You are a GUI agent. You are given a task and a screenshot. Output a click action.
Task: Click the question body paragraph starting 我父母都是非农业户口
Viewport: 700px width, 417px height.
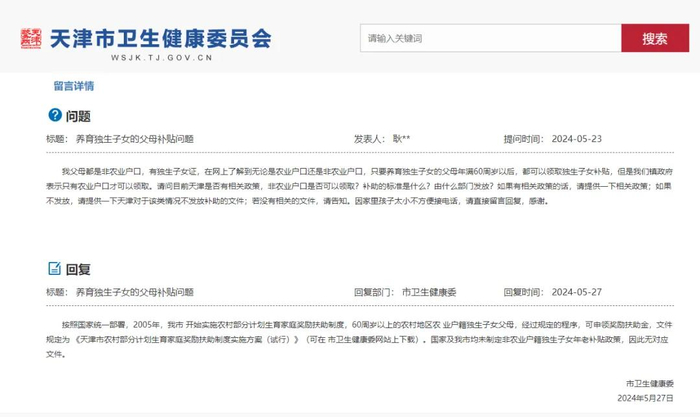(359, 186)
